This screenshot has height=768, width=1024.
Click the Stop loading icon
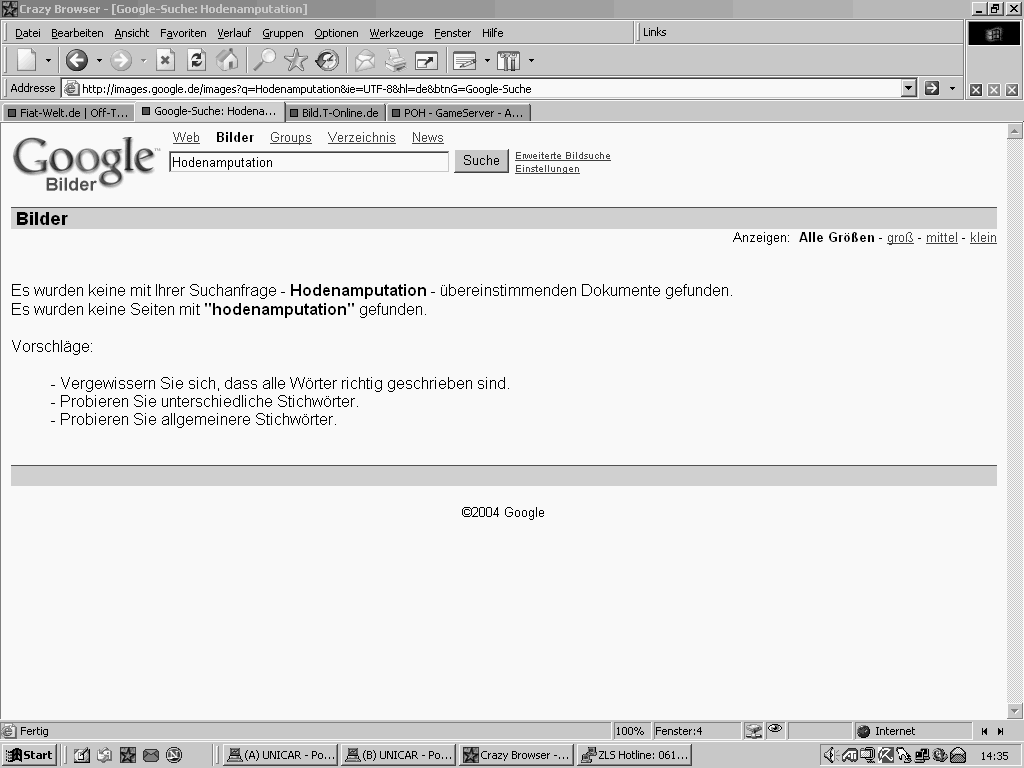(165, 61)
